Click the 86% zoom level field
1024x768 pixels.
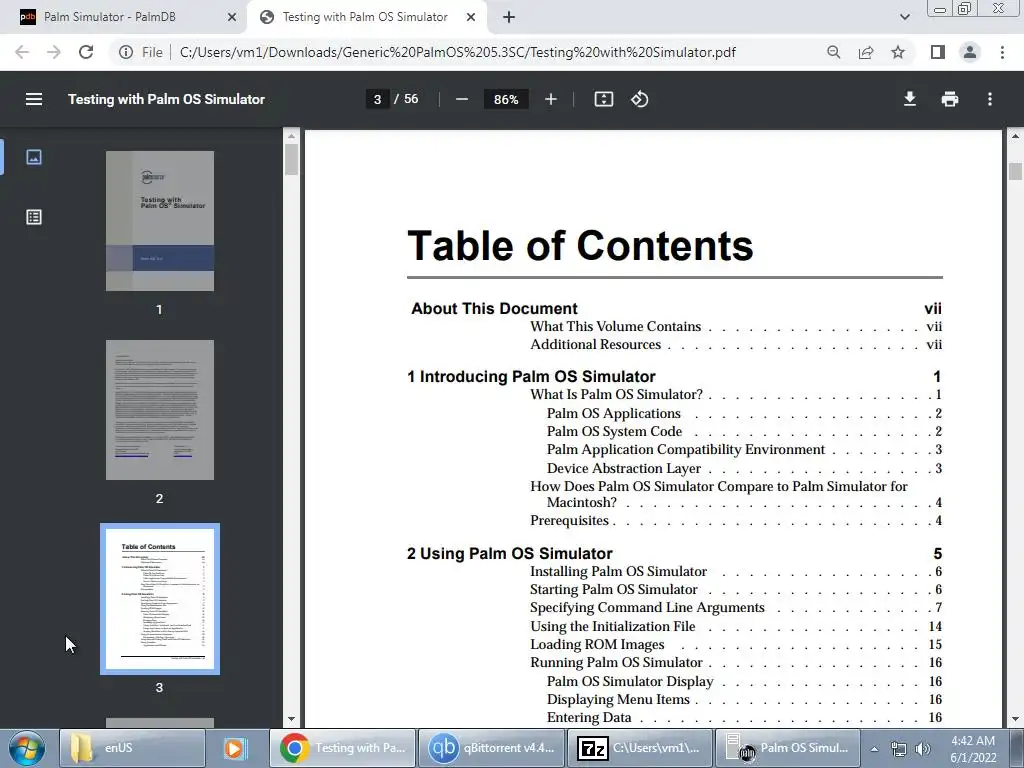pyautogui.click(x=505, y=99)
